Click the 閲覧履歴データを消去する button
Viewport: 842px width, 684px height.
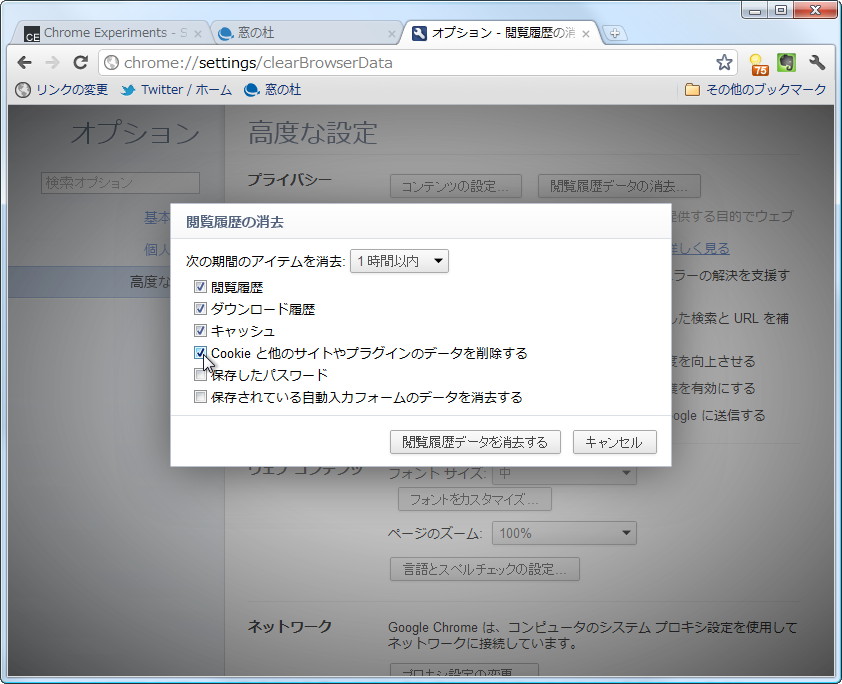pyautogui.click(x=475, y=442)
